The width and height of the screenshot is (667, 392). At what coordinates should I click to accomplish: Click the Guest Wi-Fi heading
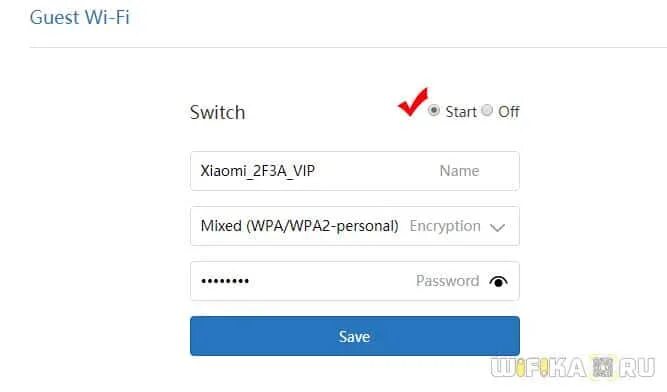click(x=80, y=17)
